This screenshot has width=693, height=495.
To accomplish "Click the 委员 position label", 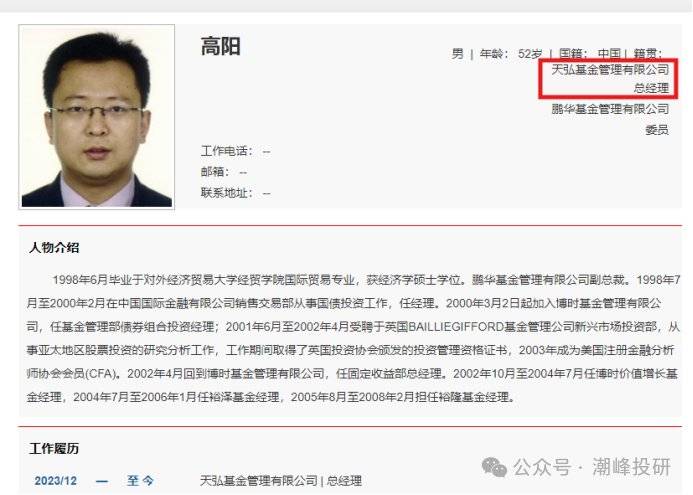I will 657,130.
